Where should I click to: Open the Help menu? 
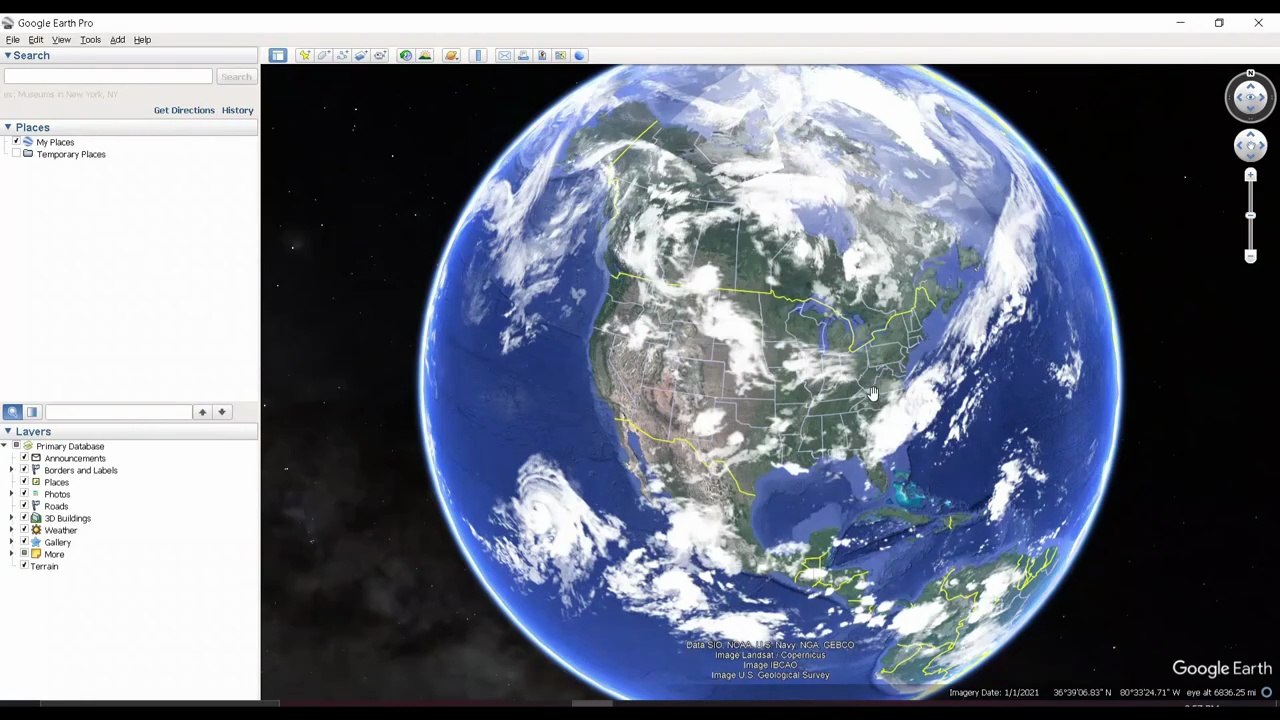click(142, 40)
